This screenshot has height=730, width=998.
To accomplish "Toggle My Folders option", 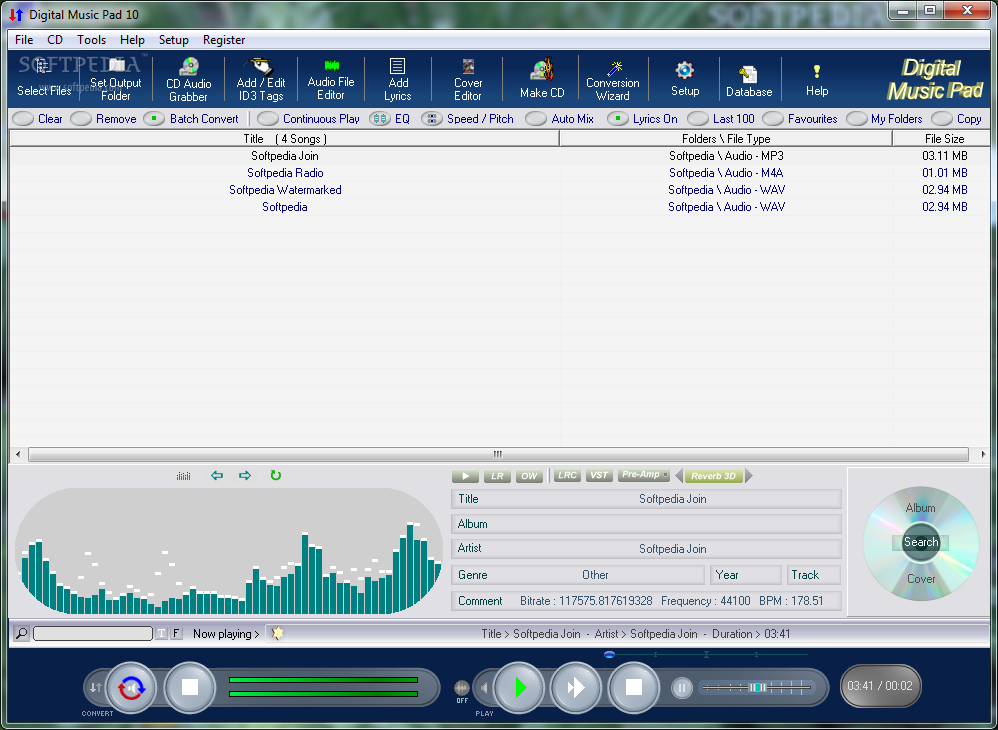I will coord(857,119).
